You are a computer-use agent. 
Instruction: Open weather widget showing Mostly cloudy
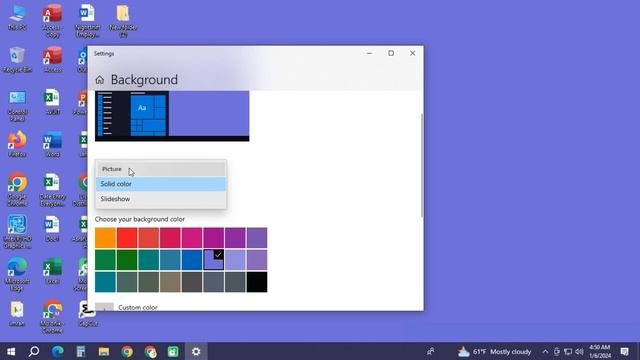[494, 351]
